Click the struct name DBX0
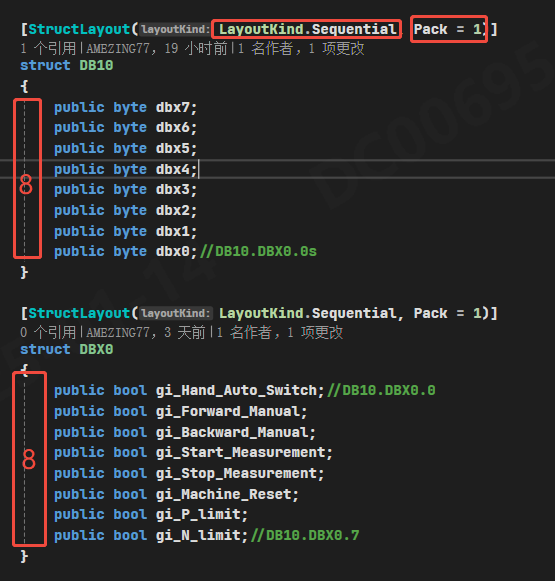555x581 pixels. 96,349
